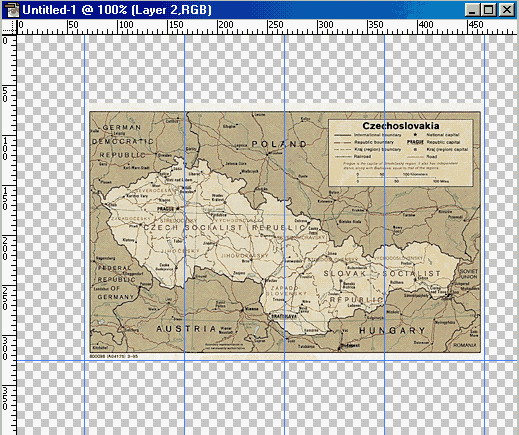The width and height of the screenshot is (519, 435).
Task: Maximize the Untitled-1 document window
Action: click(x=489, y=10)
